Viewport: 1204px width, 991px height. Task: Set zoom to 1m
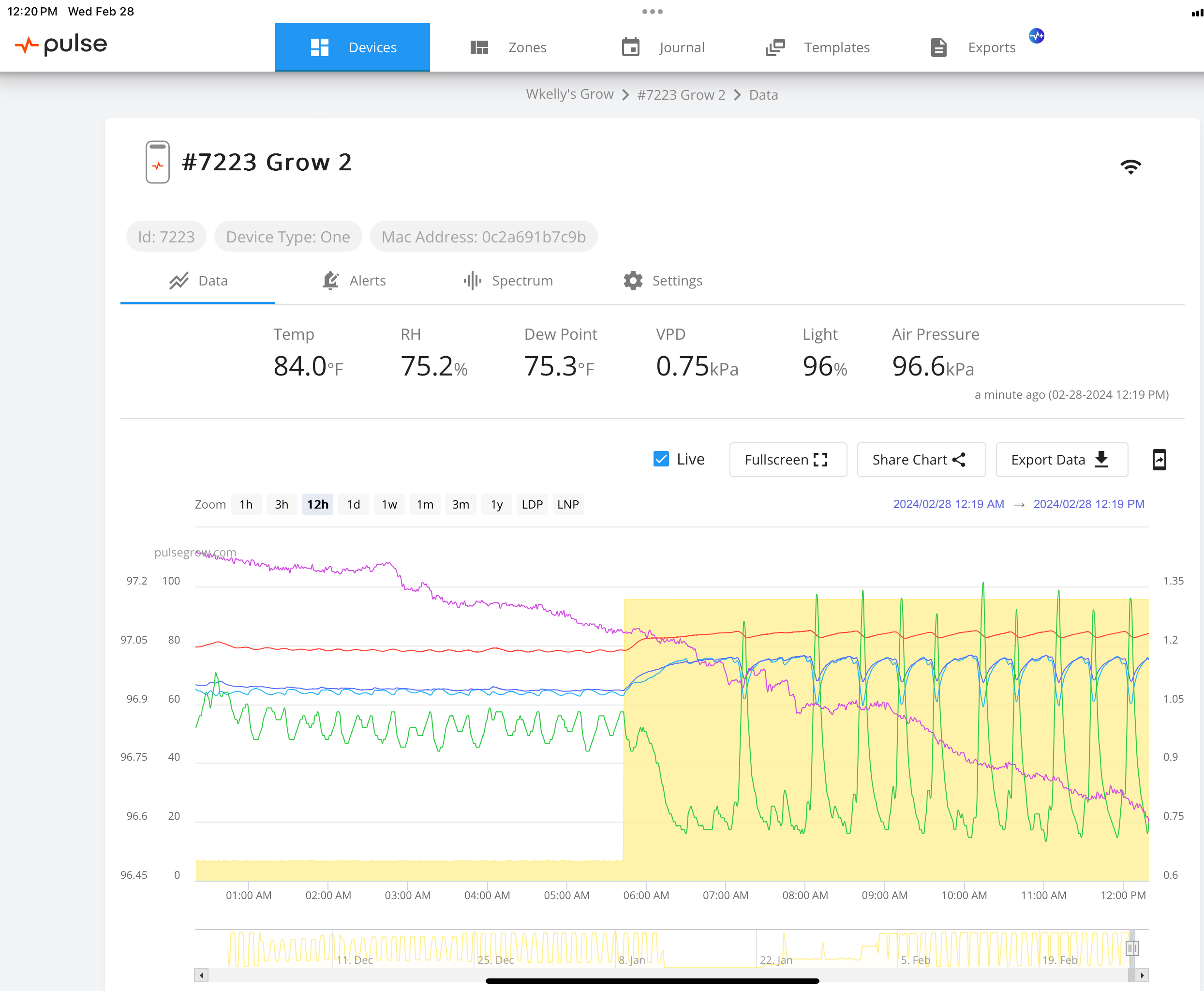[x=425, y=504]
